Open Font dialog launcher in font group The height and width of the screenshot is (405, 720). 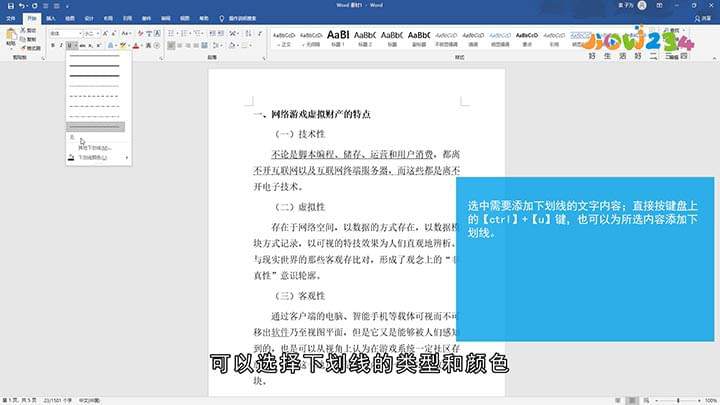click(x=161, y=58)
